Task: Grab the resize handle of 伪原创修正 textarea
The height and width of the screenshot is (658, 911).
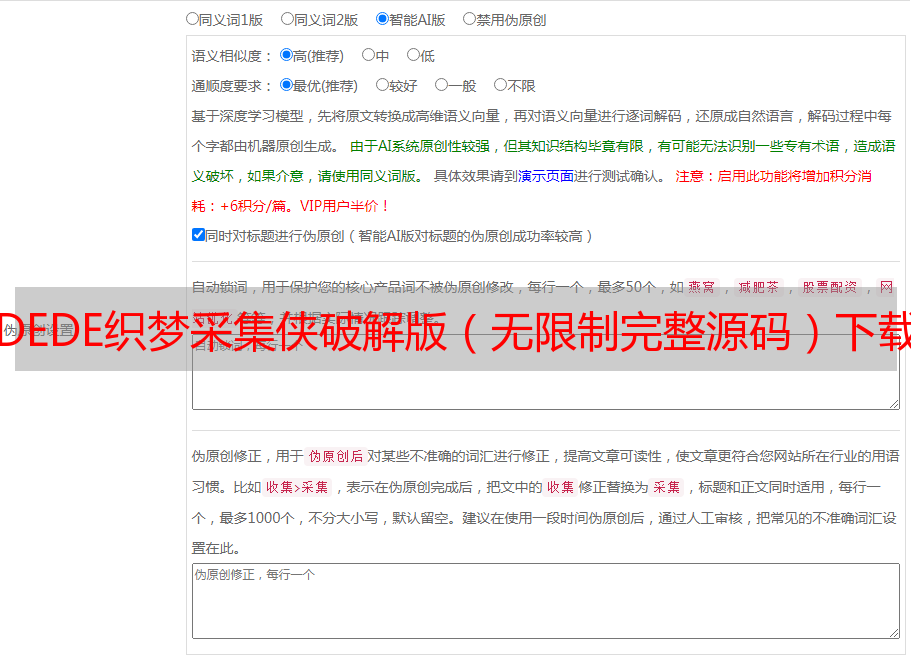Action: 894,633
